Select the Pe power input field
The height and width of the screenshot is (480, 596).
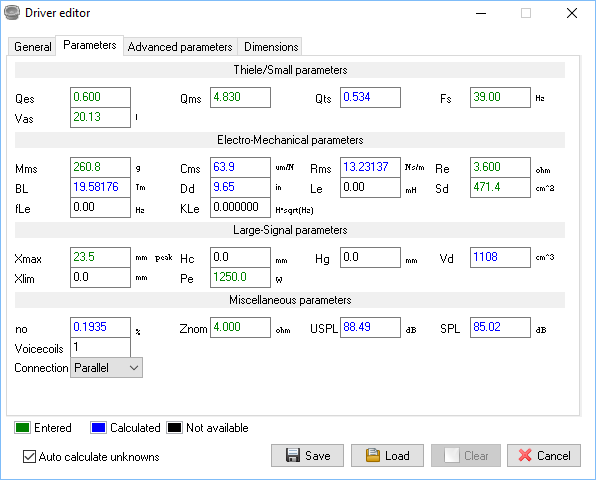tap(240, 277)
